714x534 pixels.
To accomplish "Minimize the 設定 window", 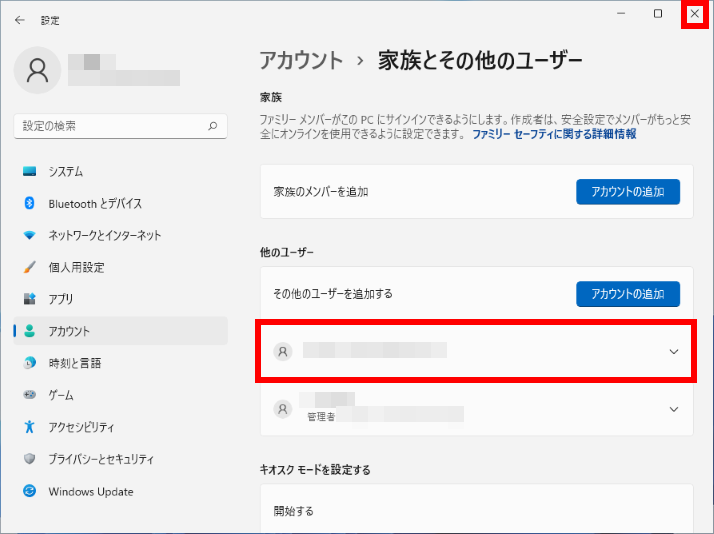I will 621,14.
